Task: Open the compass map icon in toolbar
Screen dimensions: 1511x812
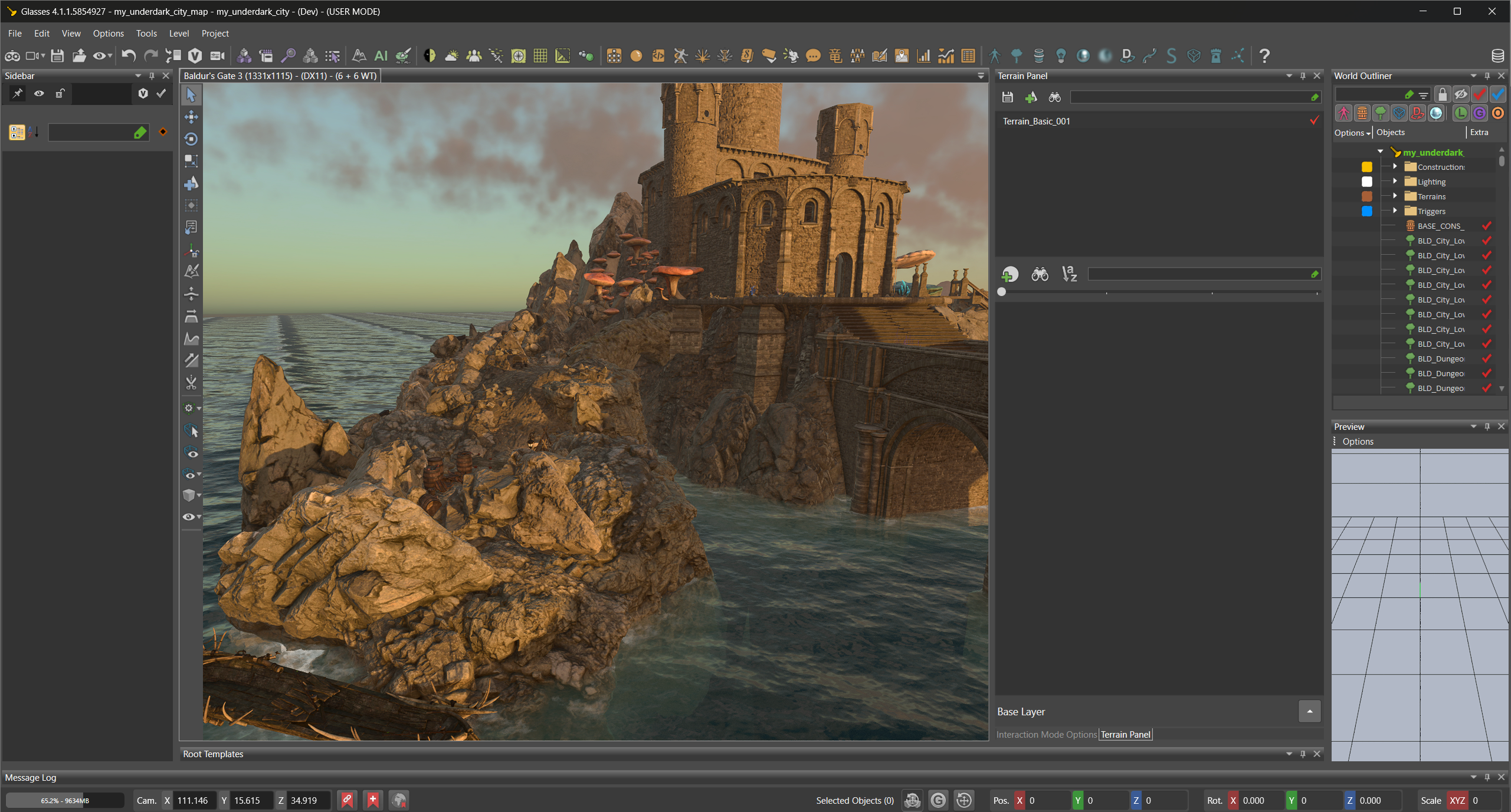Action: (519, 56)
